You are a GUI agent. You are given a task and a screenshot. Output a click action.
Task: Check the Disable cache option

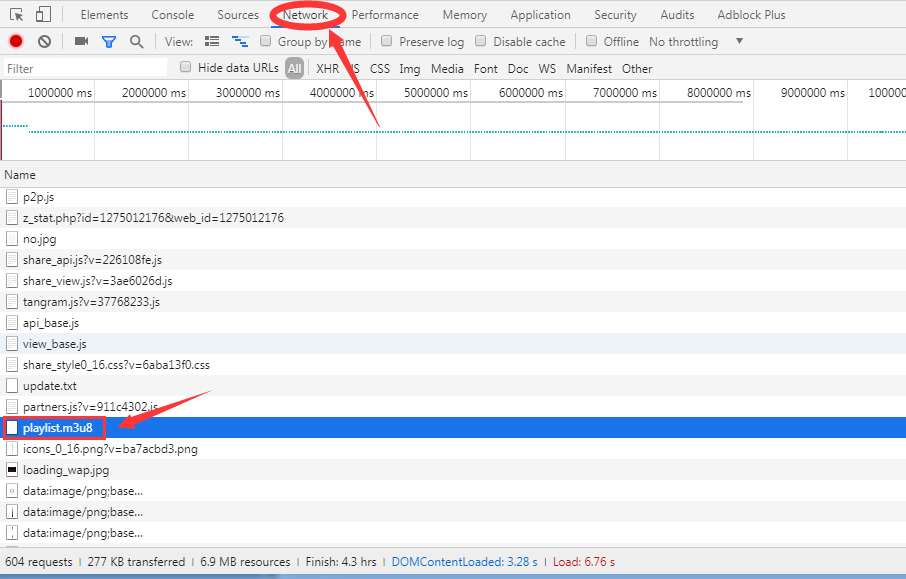(481, 40)
